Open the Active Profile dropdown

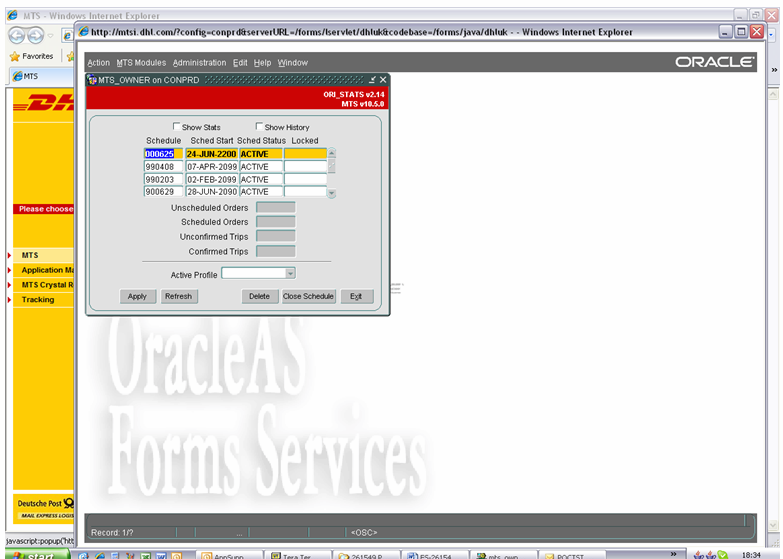290,273
